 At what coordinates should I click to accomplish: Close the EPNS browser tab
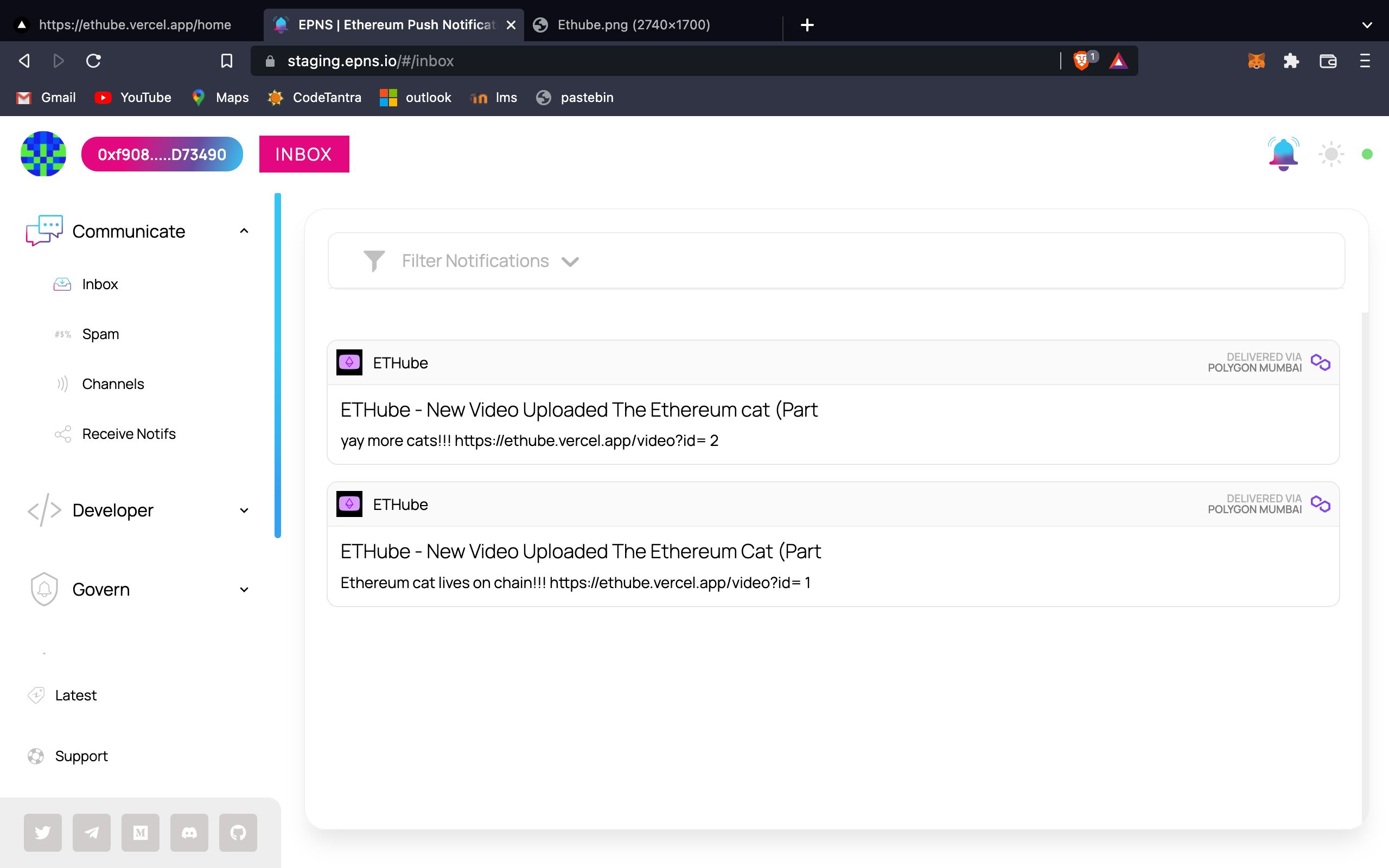pyautogui.click(x=511, y=25)
